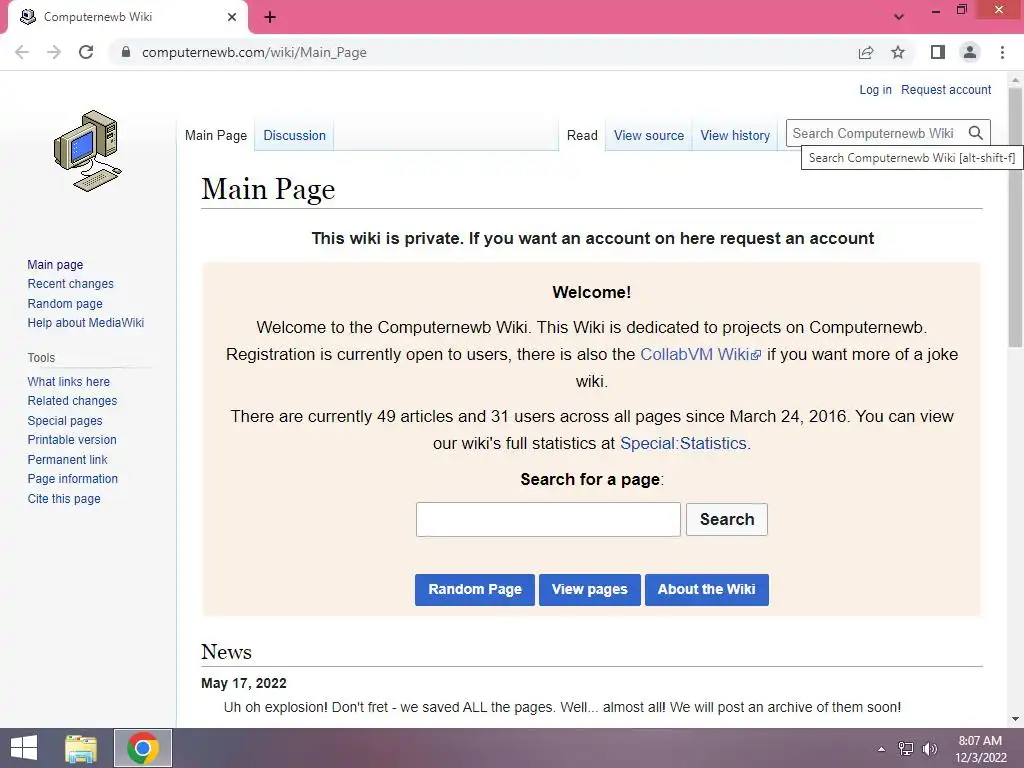Viewport: 1024px width, 768px height.
Task: Click the About the Wiki button
Action: point(707,590)
